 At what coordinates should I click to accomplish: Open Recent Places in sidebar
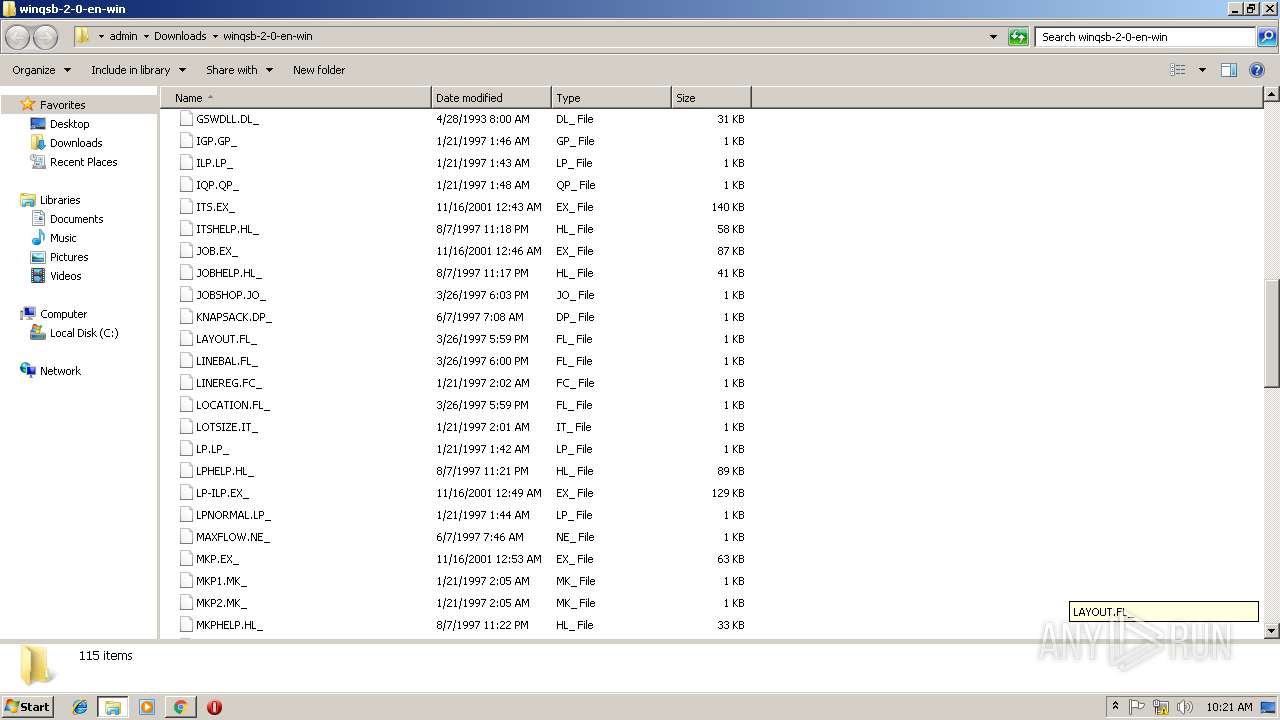(x=83, y=162)
